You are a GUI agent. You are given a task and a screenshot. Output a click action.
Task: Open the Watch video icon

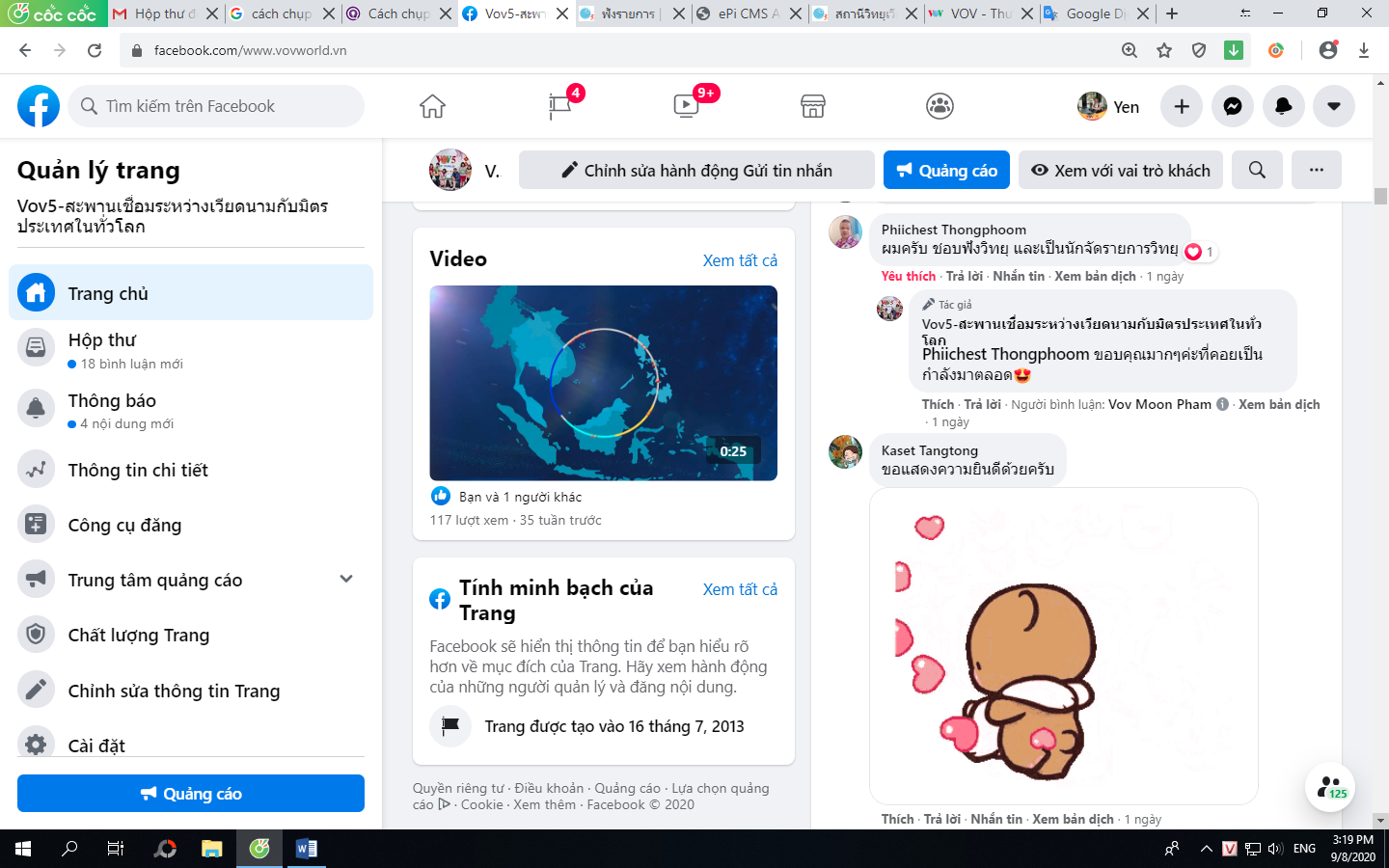click(686, 106)
